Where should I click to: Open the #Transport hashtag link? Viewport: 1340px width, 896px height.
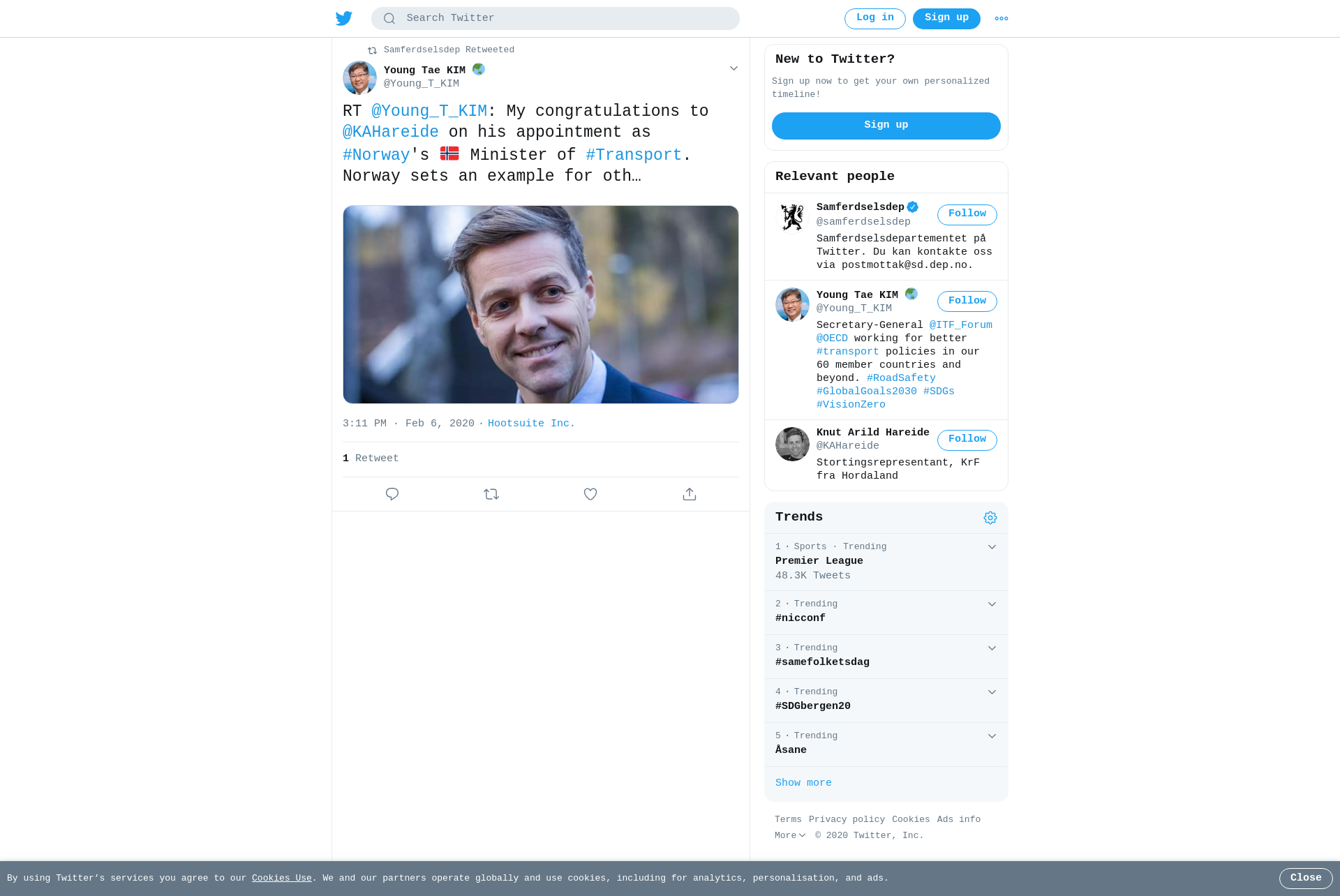point(634,155)
